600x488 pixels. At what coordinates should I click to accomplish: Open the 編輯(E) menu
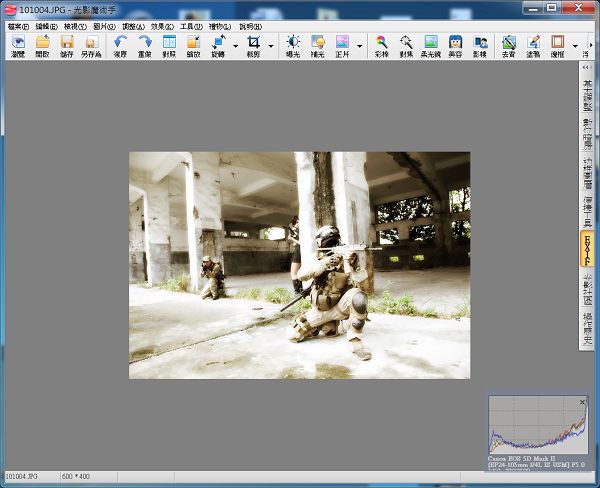point(46,26)
